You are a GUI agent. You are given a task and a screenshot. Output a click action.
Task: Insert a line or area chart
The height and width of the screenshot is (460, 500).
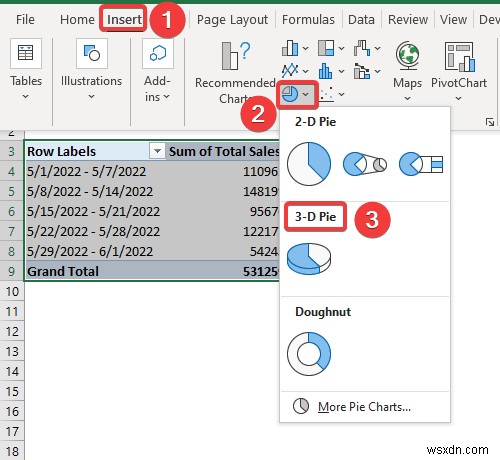290,71
